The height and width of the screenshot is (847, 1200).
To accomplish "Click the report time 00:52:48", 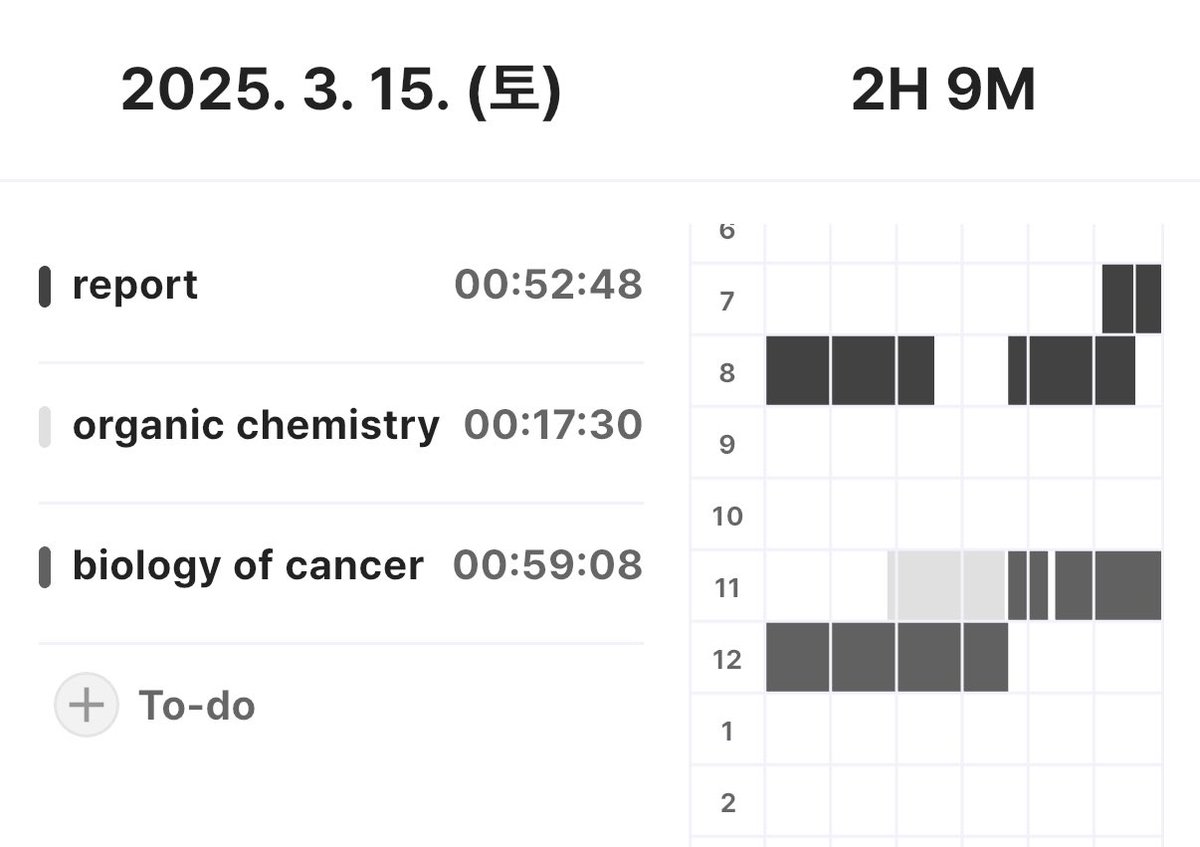I will coord(548,285).
